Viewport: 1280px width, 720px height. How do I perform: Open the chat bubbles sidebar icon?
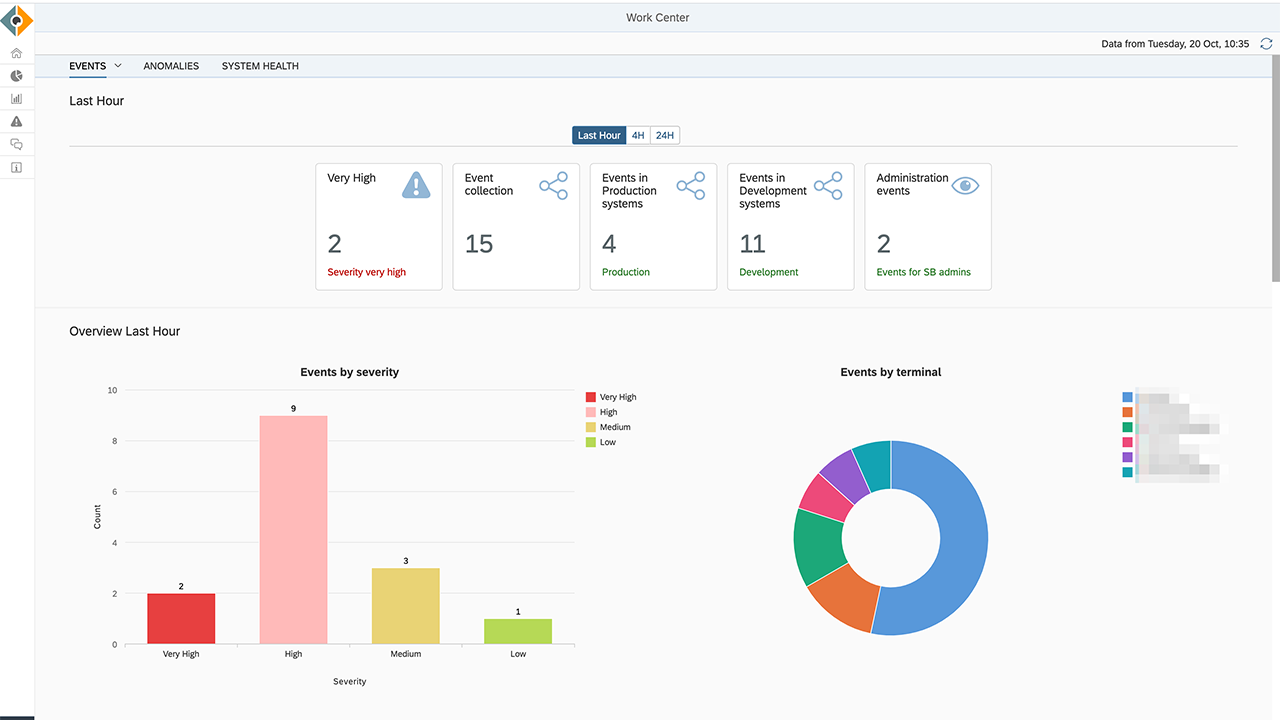(16, 144)
